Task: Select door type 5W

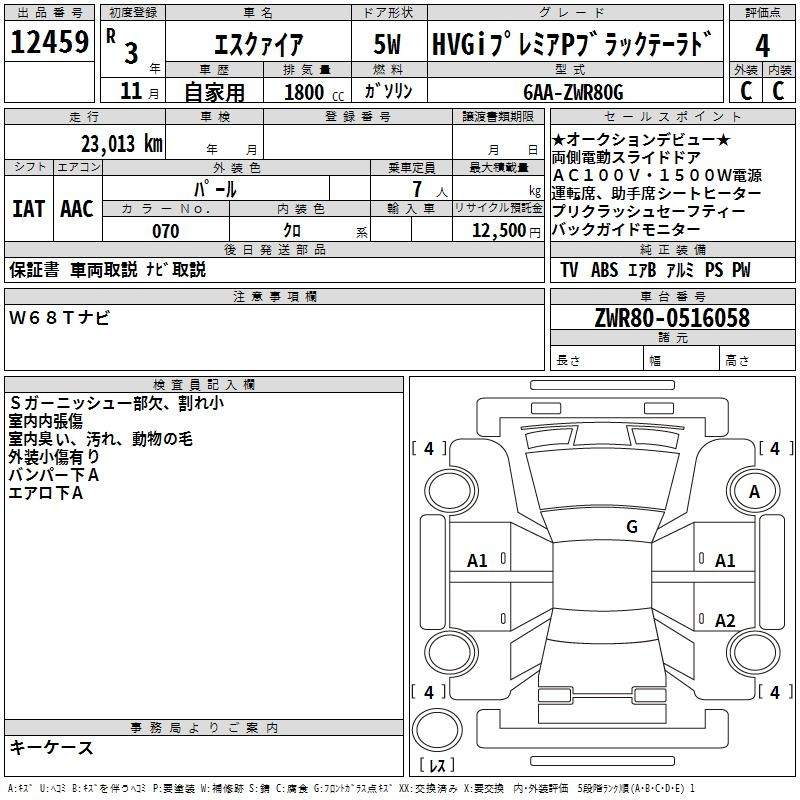Action: tap(388, 44)
